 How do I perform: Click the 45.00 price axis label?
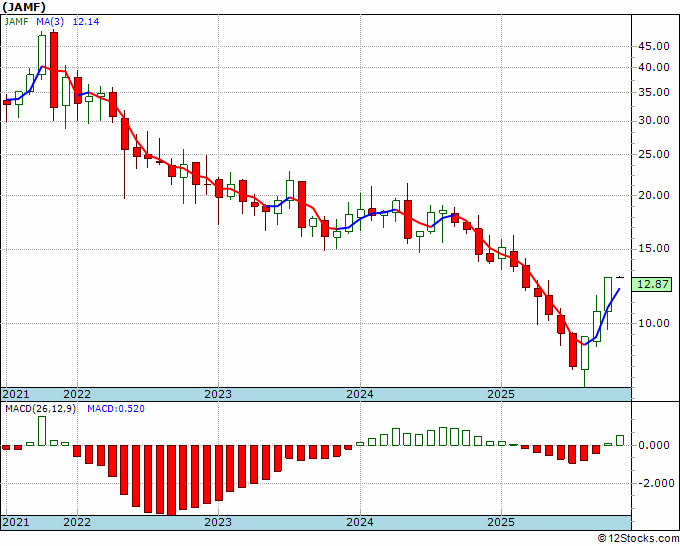(x=654, y=46)
